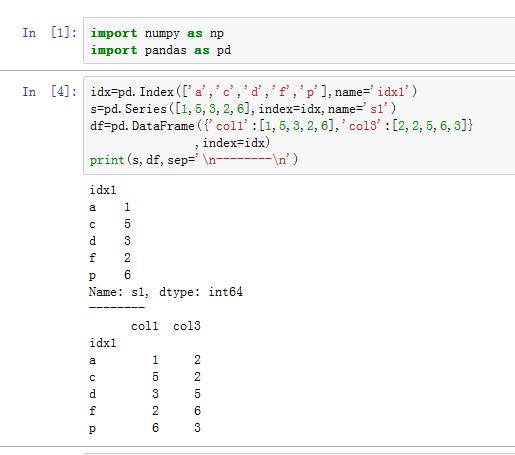
Task: Click 'Name: s1, dtype: int64' output text
Action: point(166,292)
